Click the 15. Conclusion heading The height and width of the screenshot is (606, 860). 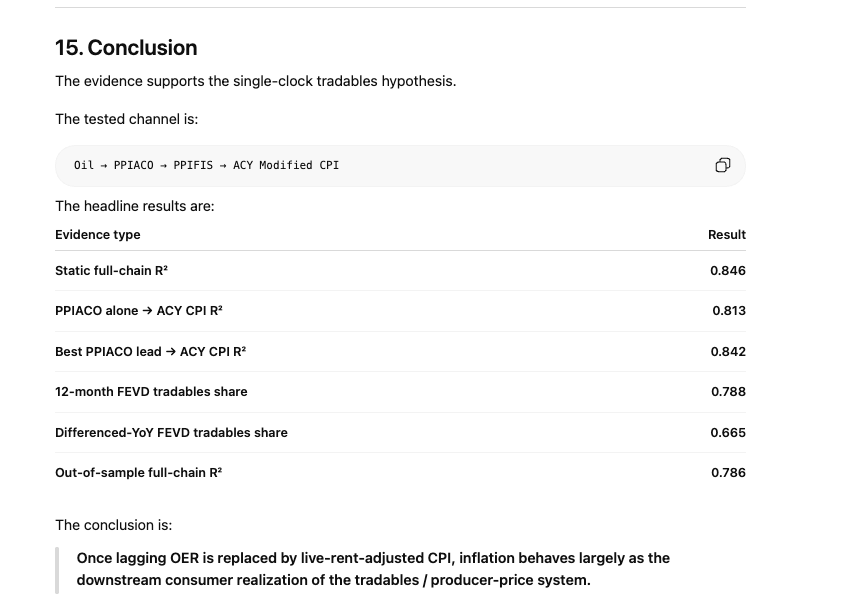click(126, 48)
